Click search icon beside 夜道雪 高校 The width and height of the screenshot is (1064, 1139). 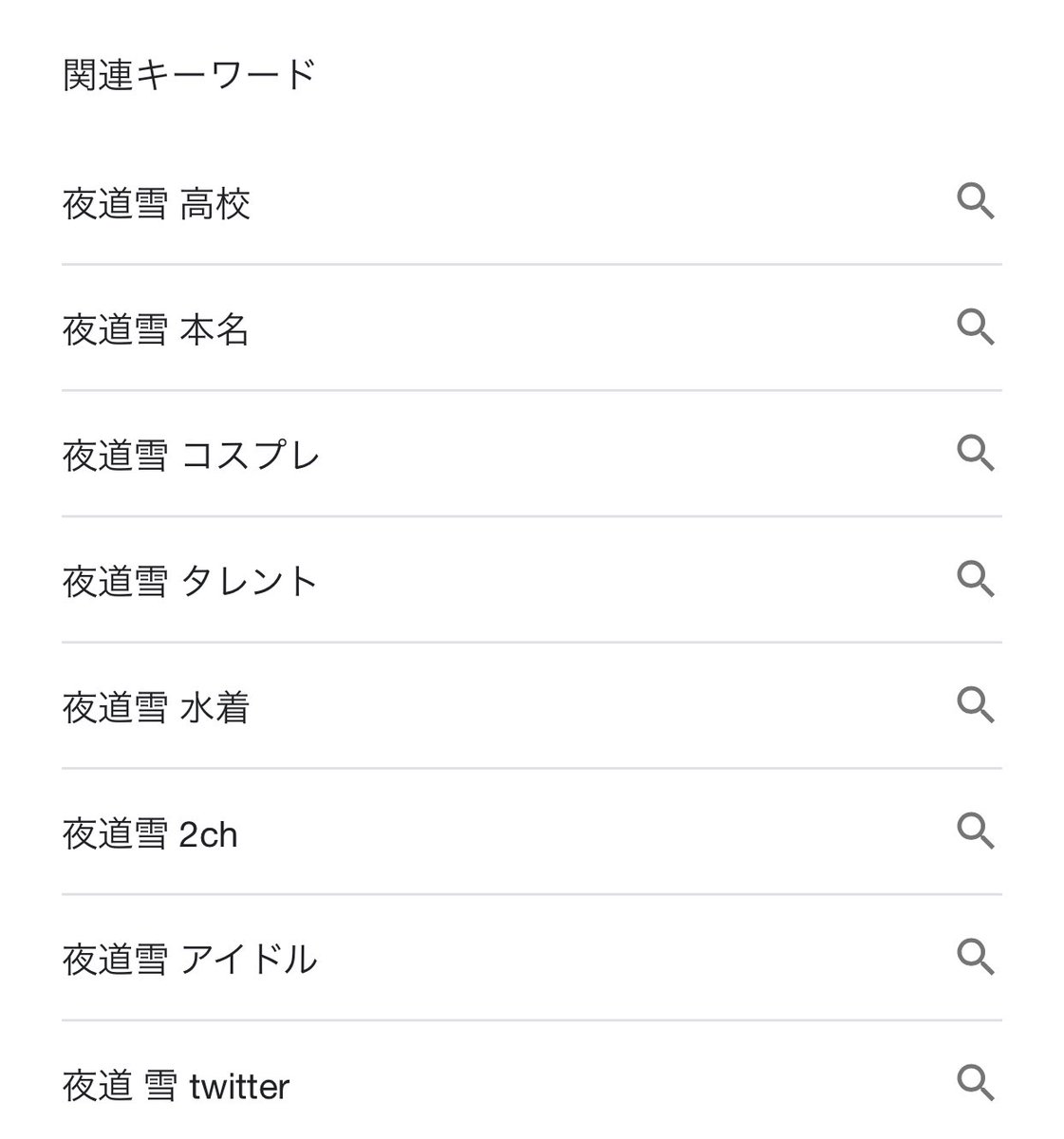975,202
